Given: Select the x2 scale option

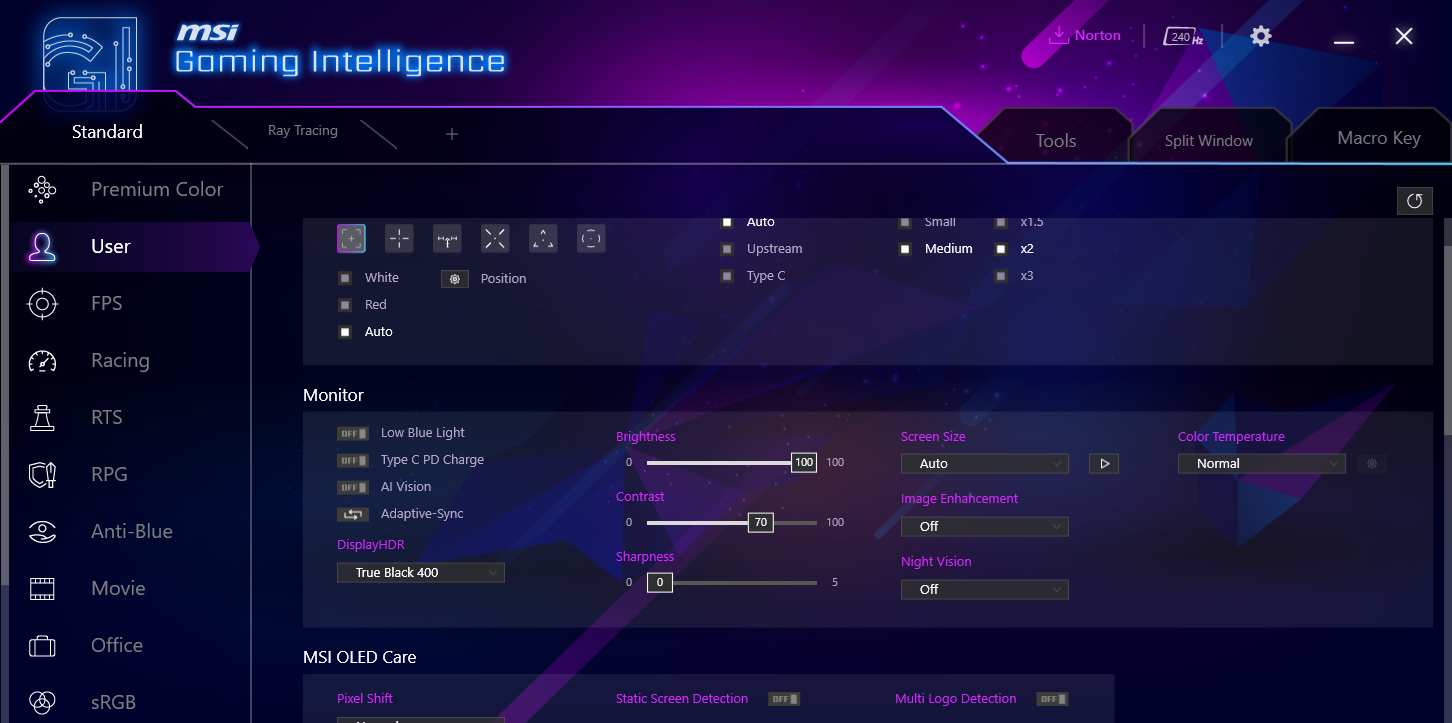Looking at the screenshot, I should pos(1001,249).
